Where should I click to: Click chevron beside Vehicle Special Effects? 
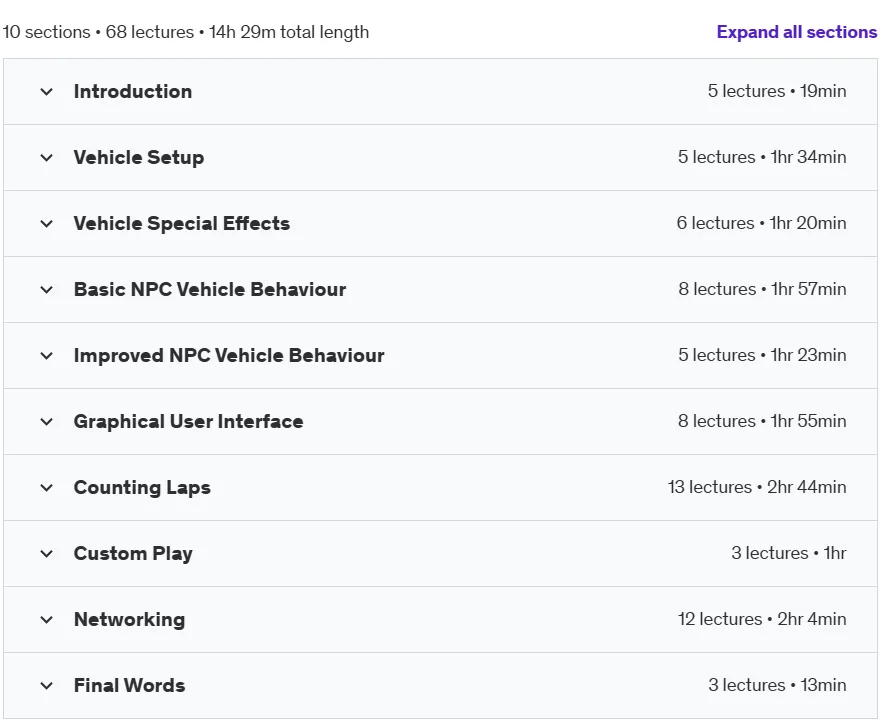(47, 223)
